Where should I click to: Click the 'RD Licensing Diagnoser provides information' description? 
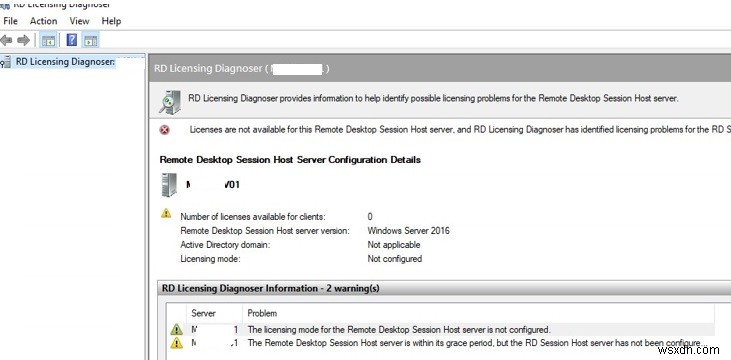(433, 98)
